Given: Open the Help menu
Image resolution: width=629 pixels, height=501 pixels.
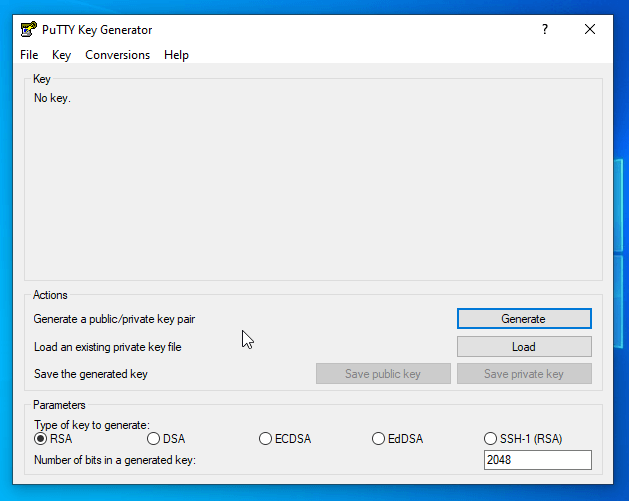Looking at the screenshot, I should pos(176,55).
